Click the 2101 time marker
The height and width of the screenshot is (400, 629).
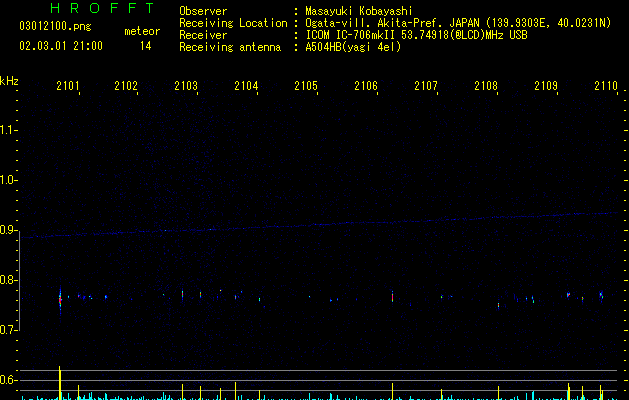point(68,85)
